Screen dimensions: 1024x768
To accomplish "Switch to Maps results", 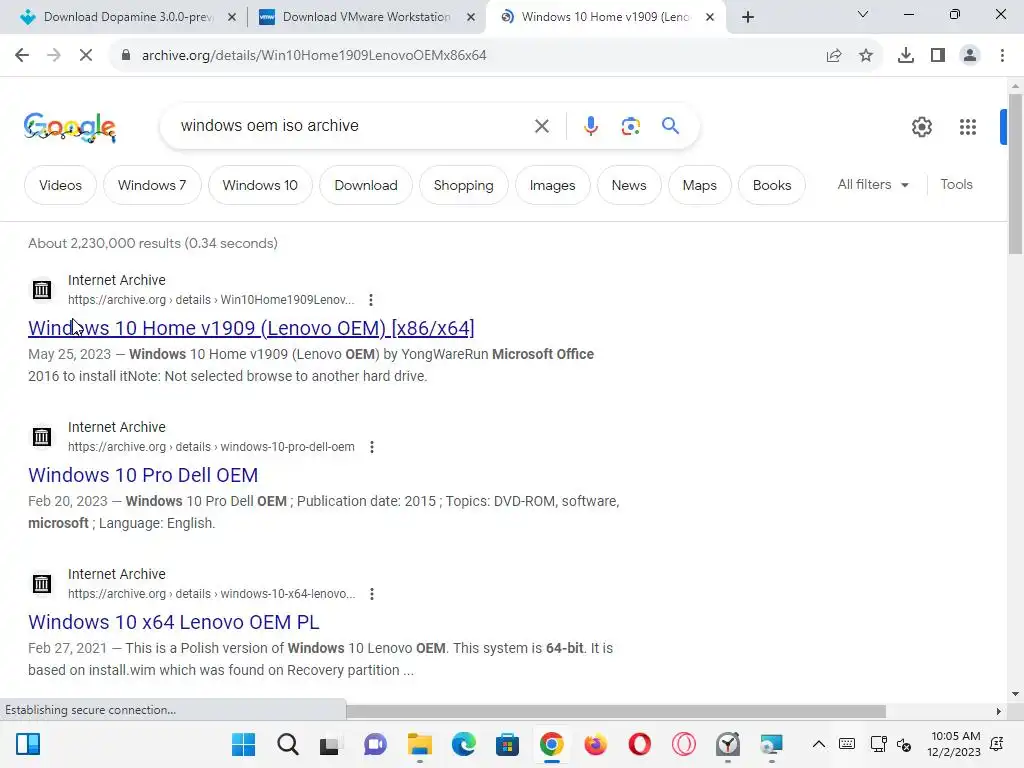I will [x=699, y=185].
